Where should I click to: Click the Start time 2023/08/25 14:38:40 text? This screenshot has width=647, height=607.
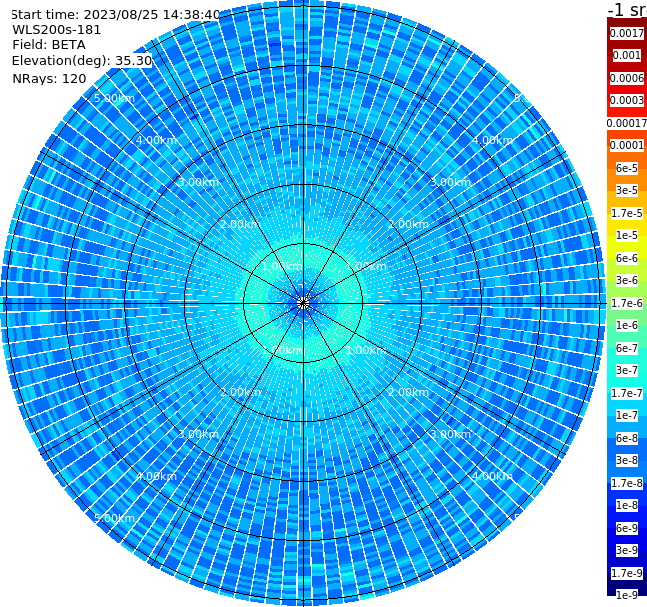pyautogui.click(x=115, y=15)
